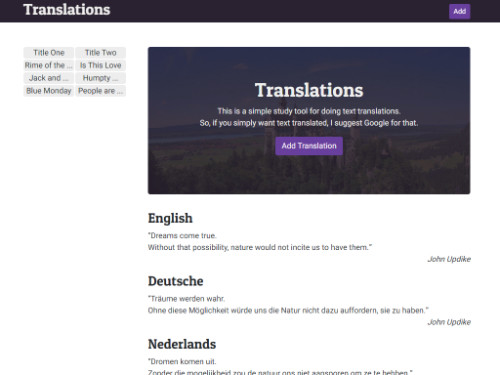
Task: Click the Deutsche section heading
Action: (176, 281)
